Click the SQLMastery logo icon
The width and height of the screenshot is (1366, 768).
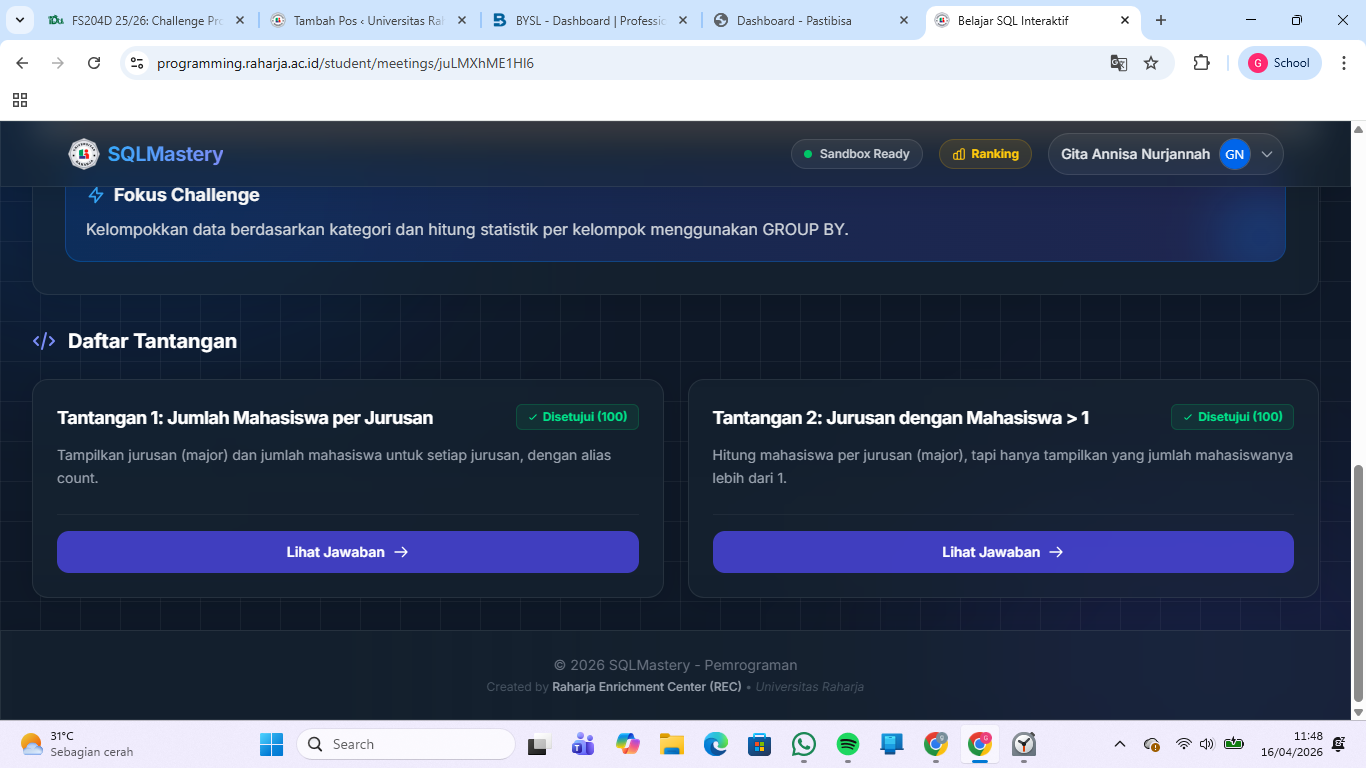(84, 154)
